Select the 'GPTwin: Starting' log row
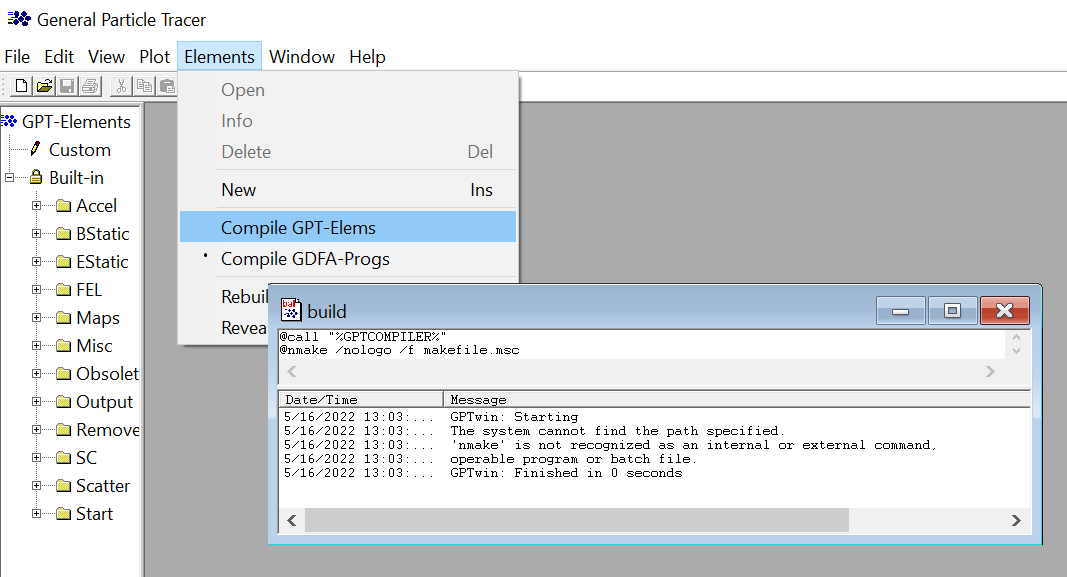The image size is (1067, 577). pyautogui.click(x=654, y=416)
